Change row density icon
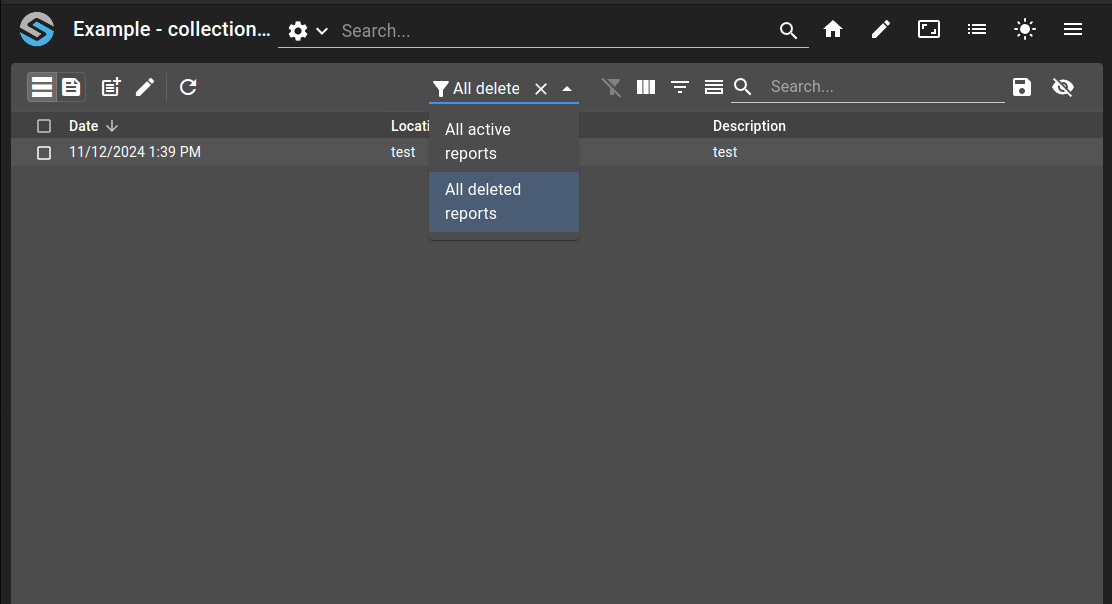 (713, 87)
